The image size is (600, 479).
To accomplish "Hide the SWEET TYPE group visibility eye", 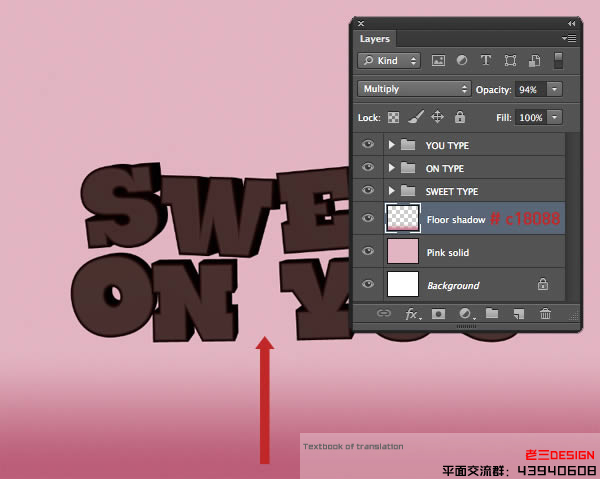I will tap(368, 190).
